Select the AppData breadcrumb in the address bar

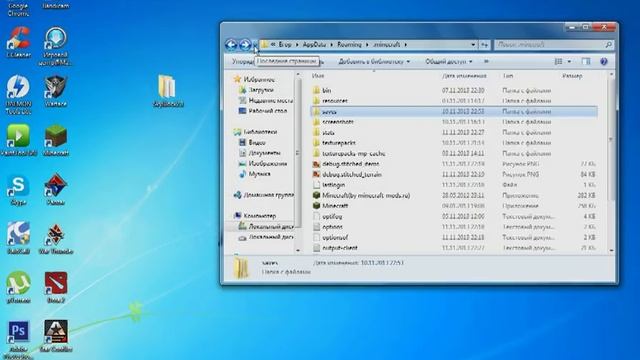point(314,44)
